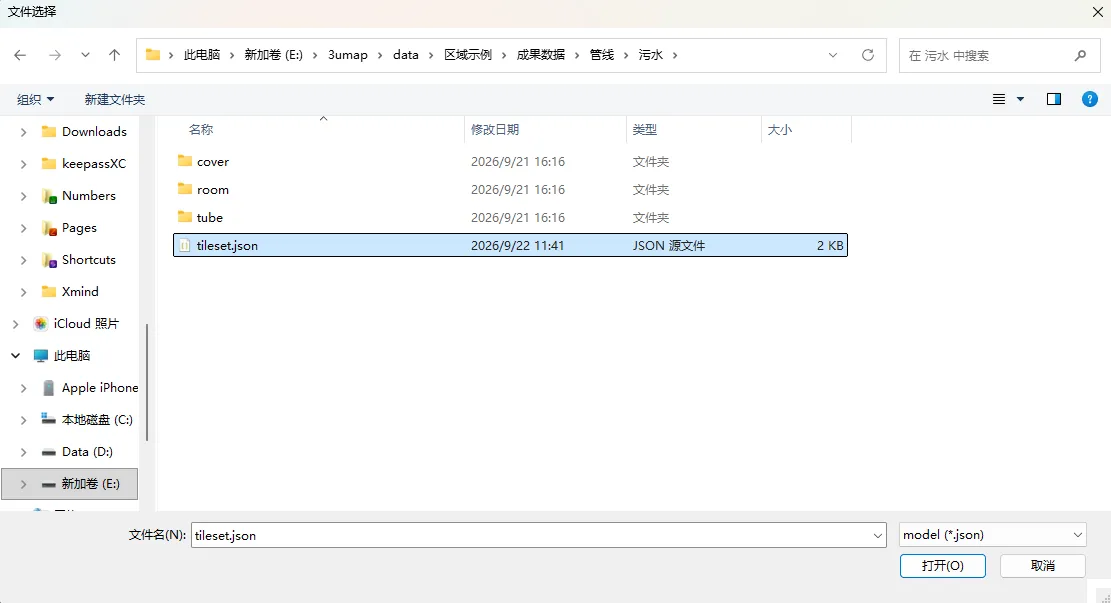Sort by the 修改日期 column header
Viewport: 1111px width, 603px height.
(x=495, y=130)
